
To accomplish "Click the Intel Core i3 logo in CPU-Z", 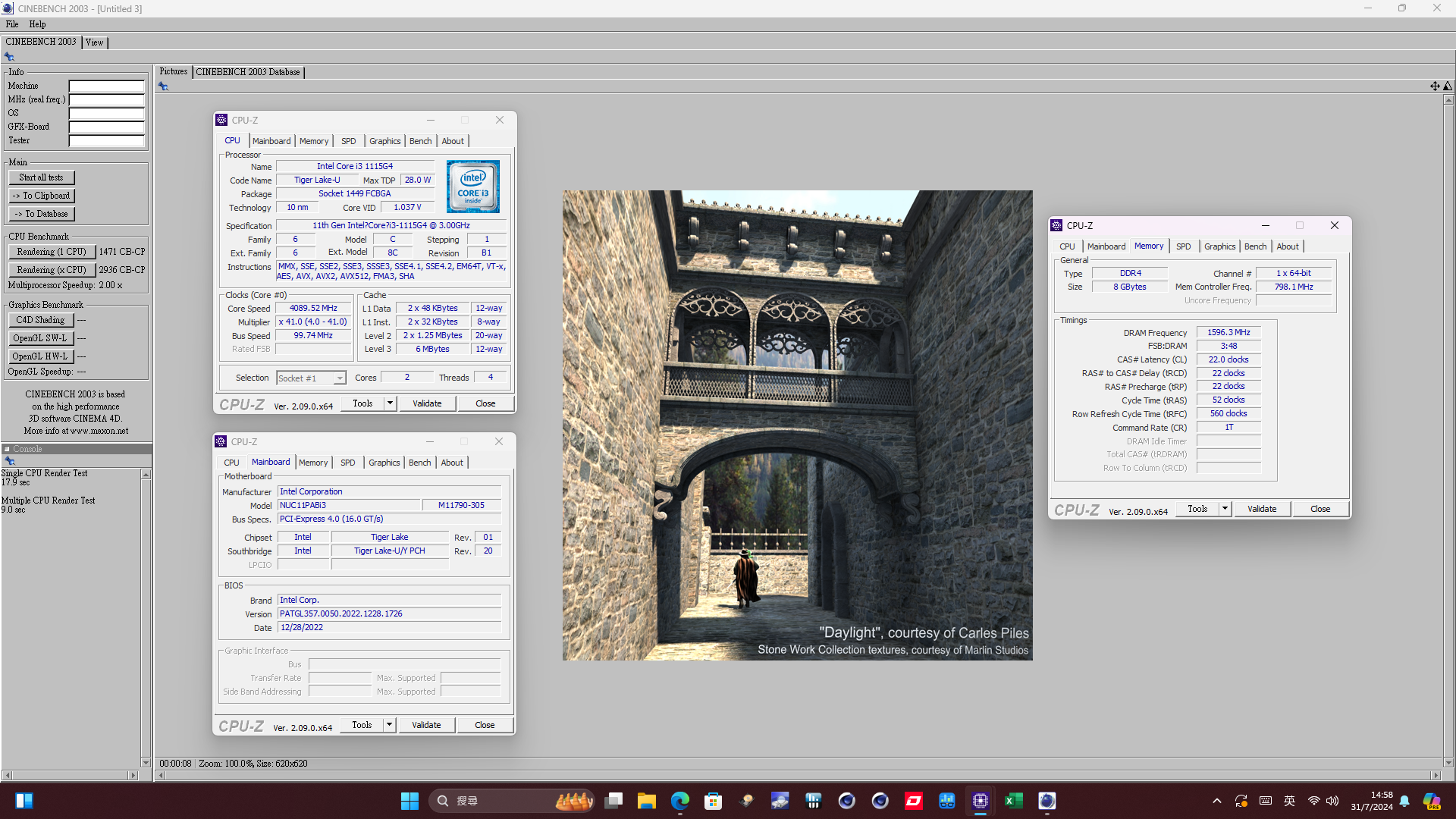I will click(472, 186).
